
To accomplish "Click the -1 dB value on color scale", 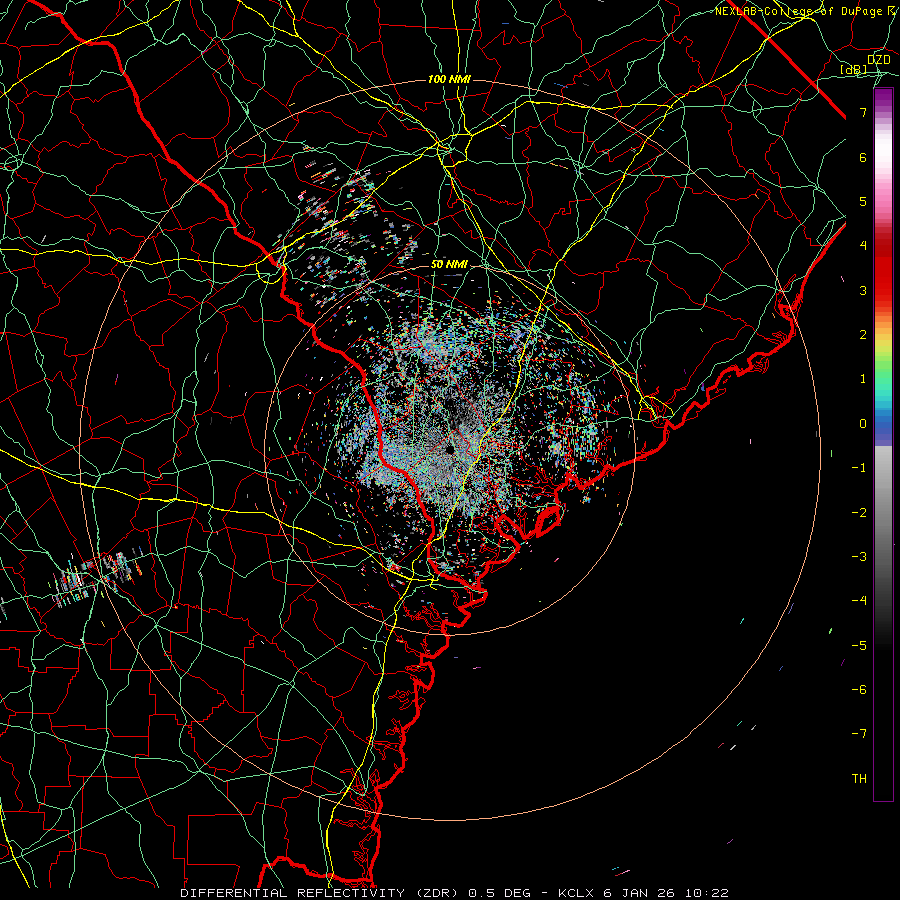I will [x=859, y=468].
